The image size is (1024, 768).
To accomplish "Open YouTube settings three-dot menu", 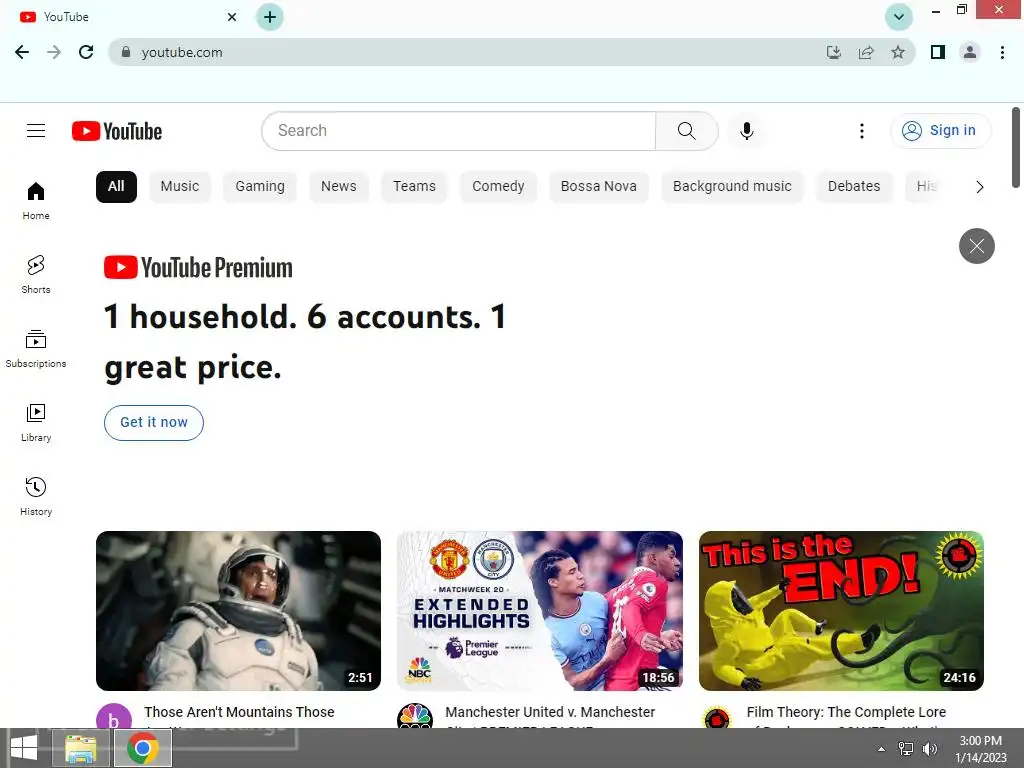I will (861, 131).
